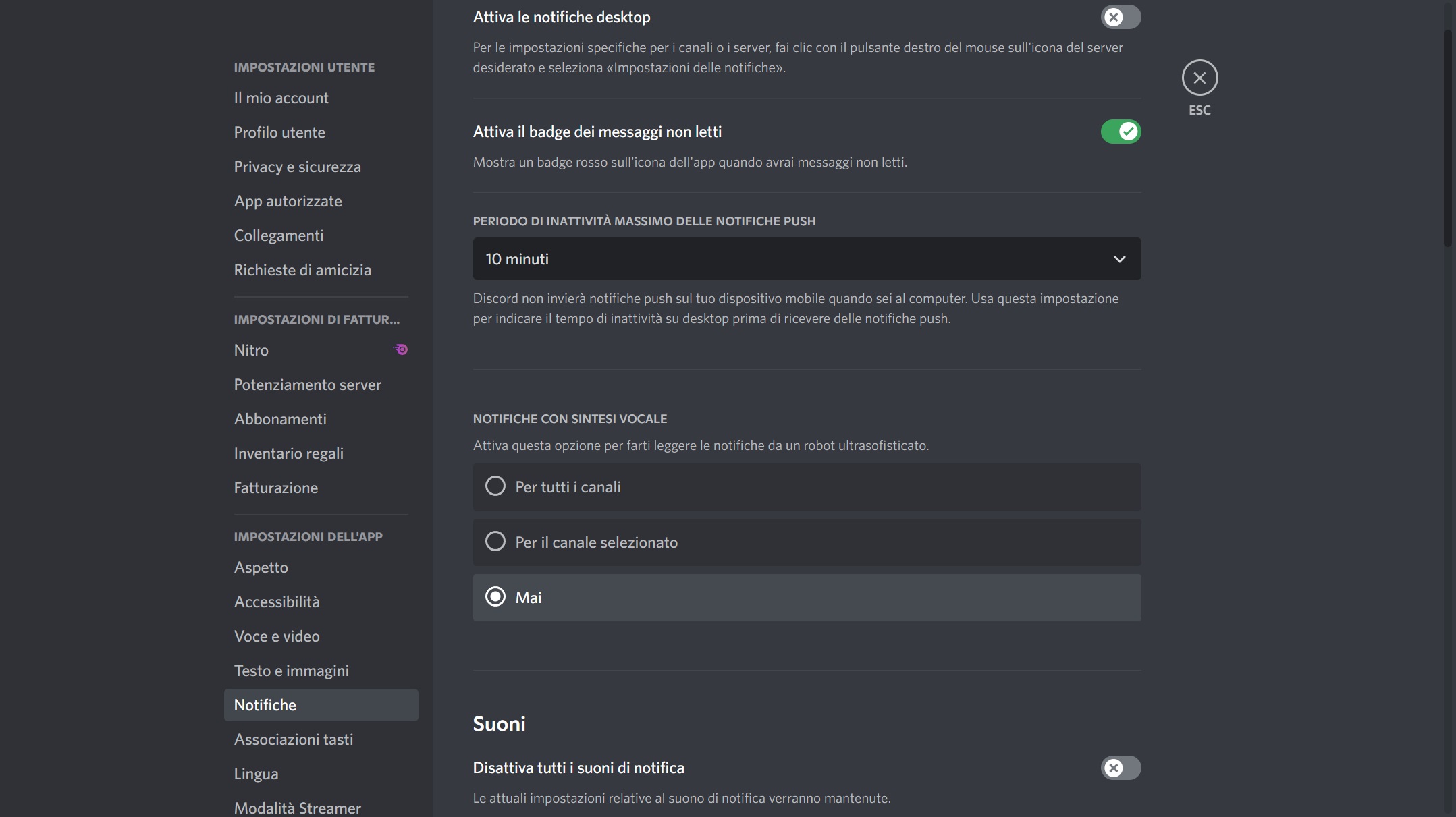Enable 'Disattiva tutti i suoni di notifica'
1456x817 pixels.
pyautogui.click(x=1121, y=768)
